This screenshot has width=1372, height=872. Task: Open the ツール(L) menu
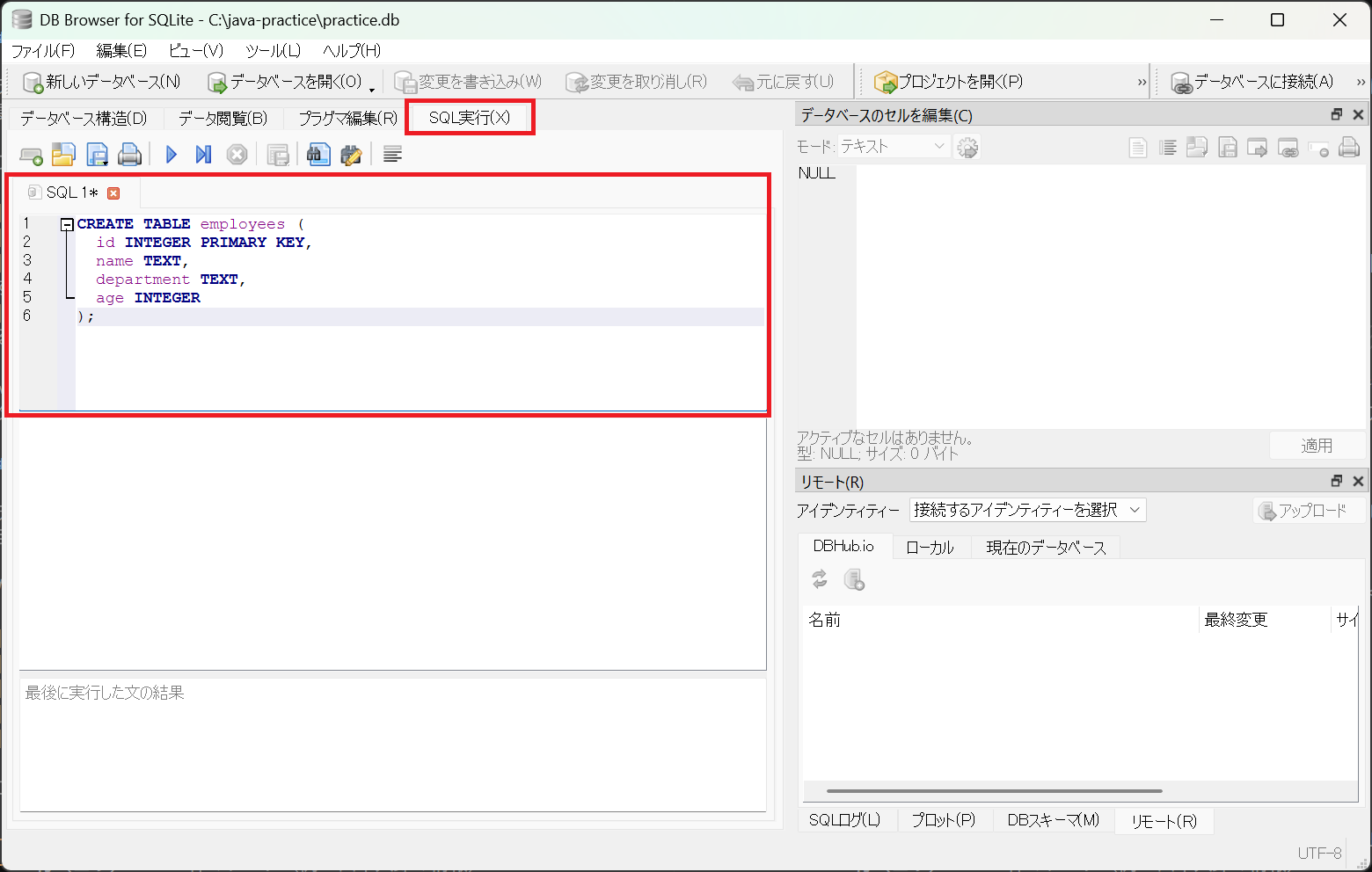click(273, 51)
